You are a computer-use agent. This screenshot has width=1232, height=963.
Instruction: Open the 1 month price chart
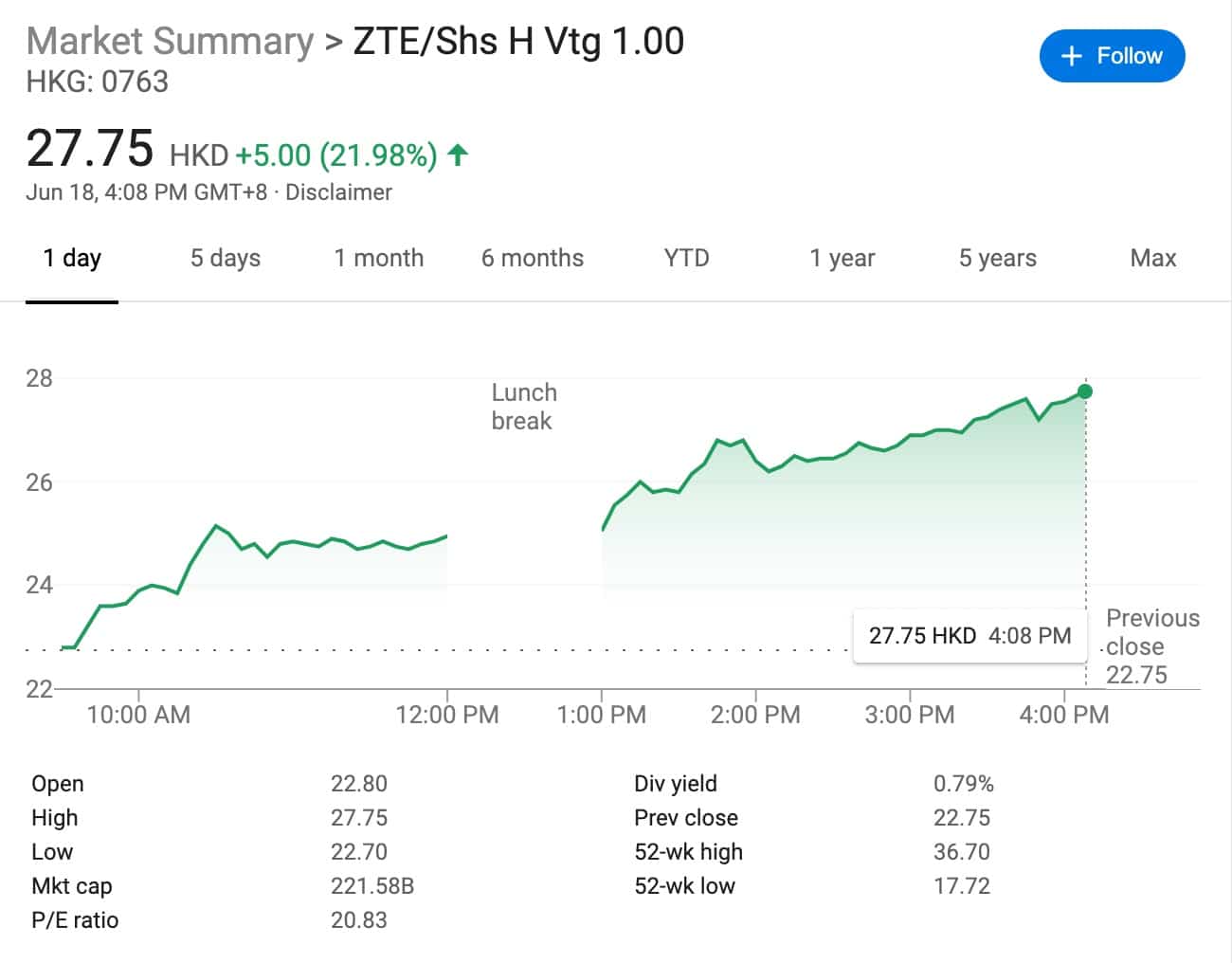pyautogui.click(x=378, y=258)
